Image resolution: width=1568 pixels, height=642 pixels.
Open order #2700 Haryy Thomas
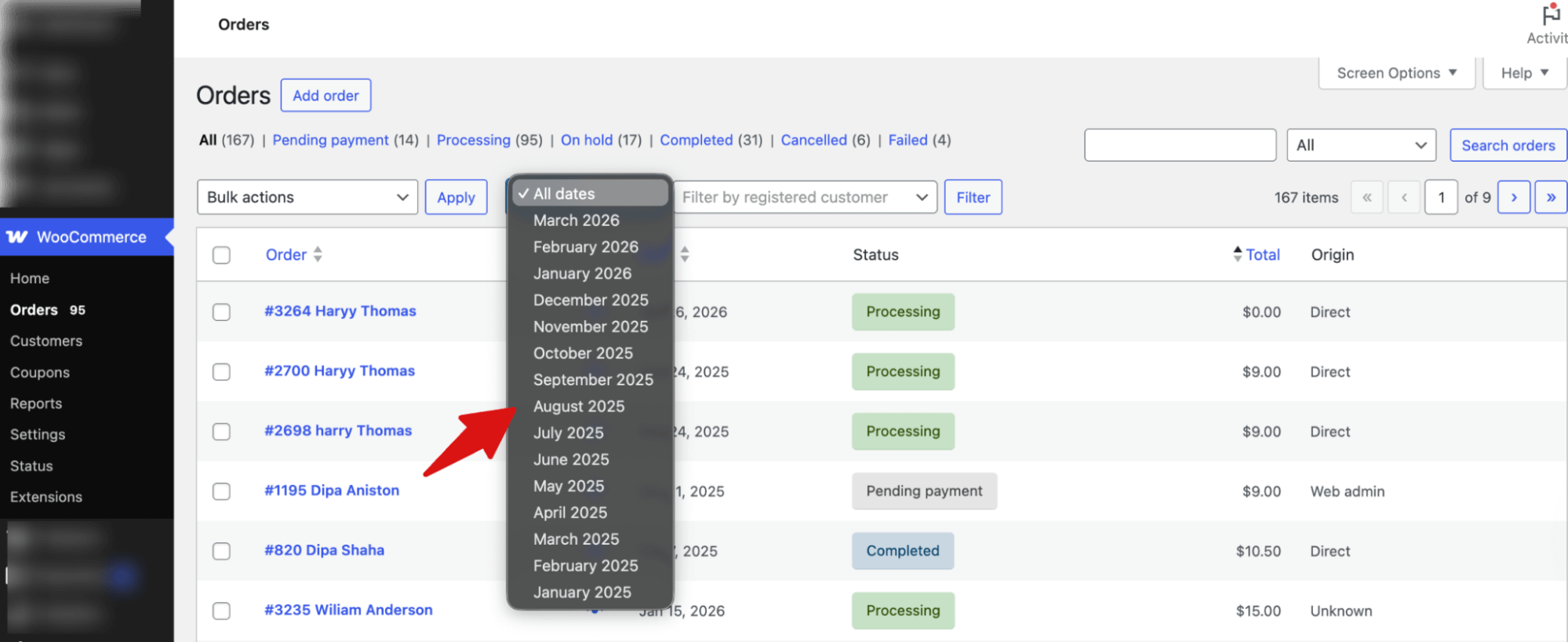point(339,370)
